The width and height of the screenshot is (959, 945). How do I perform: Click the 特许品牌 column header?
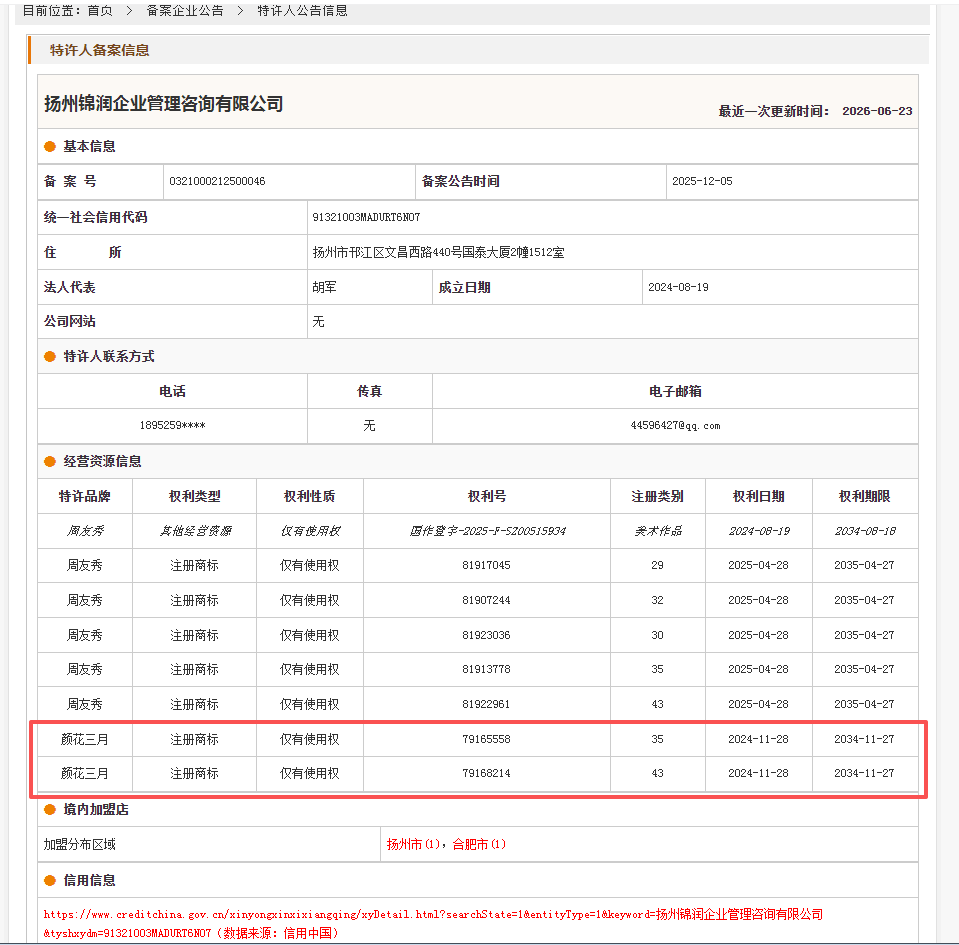coord(84,496)
